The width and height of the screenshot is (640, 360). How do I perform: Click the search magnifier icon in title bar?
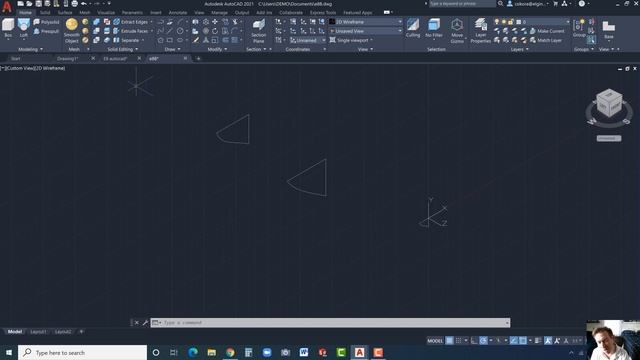pyautogui.click(x=500, y=4)
